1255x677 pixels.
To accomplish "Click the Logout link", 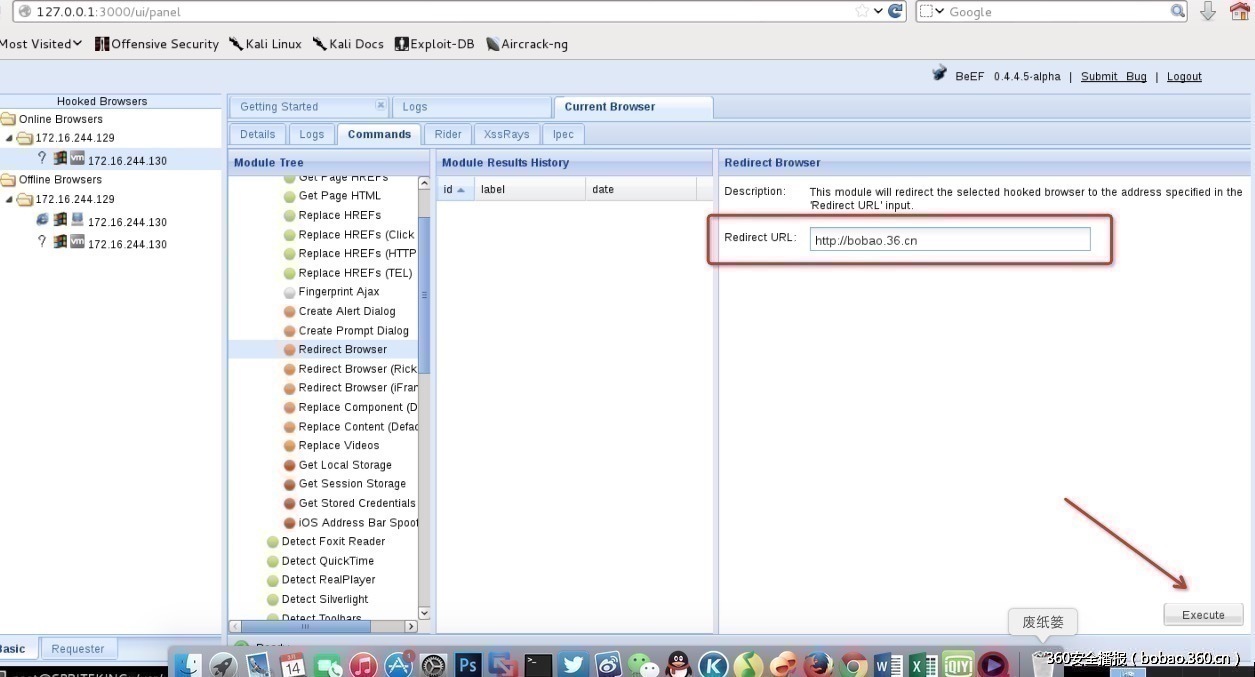I will tap(1184, 77).
